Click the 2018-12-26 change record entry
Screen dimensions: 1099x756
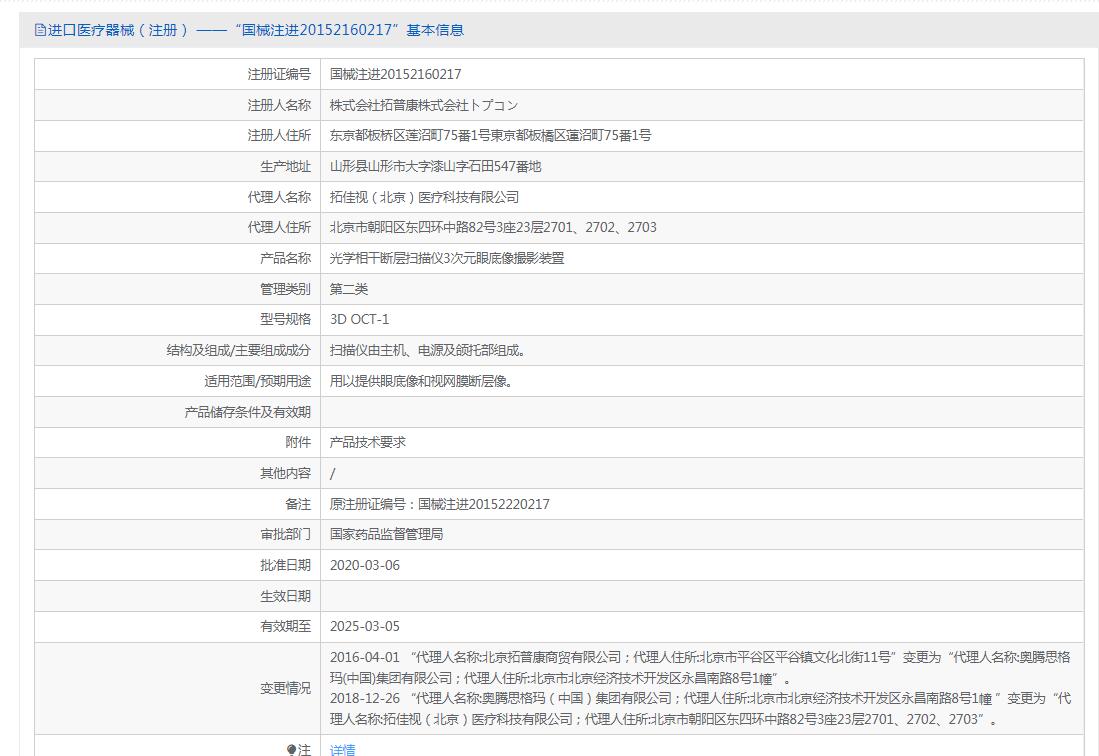coord(700,708)
